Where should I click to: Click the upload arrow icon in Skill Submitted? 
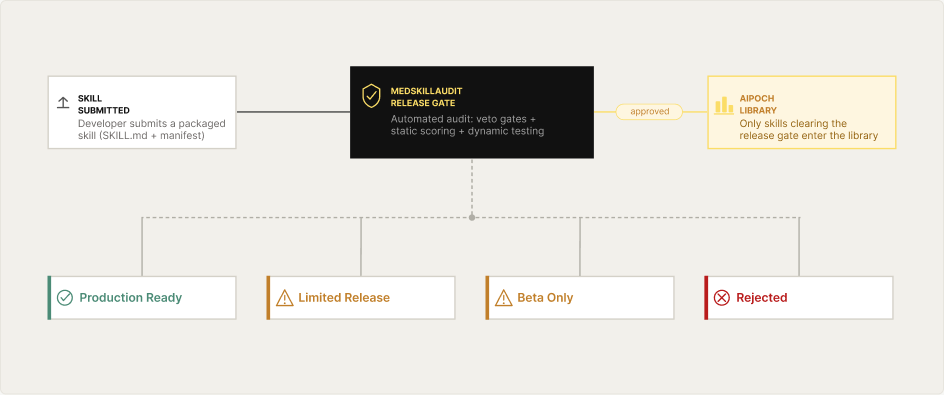click(x=63, y=103)
